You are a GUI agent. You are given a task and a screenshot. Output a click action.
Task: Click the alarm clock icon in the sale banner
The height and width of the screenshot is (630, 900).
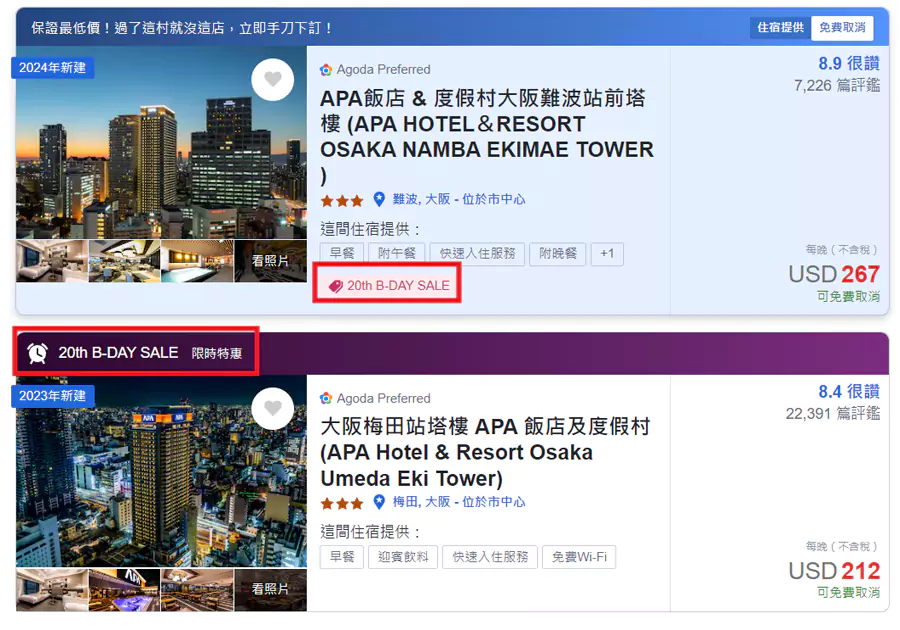coord(38,353)
